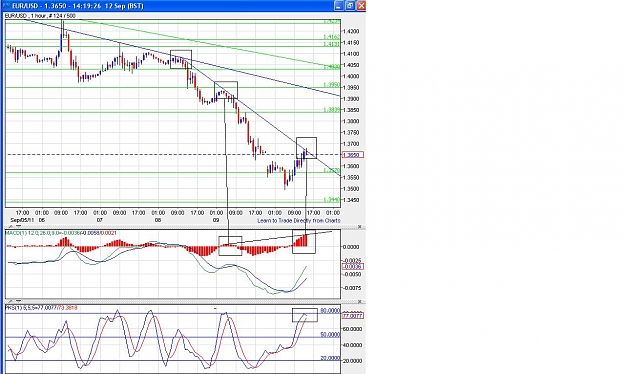The width and height of the screenshot is (625, 374).
Task: Click the 1.4200 price axis label
Action: point(351,31)
